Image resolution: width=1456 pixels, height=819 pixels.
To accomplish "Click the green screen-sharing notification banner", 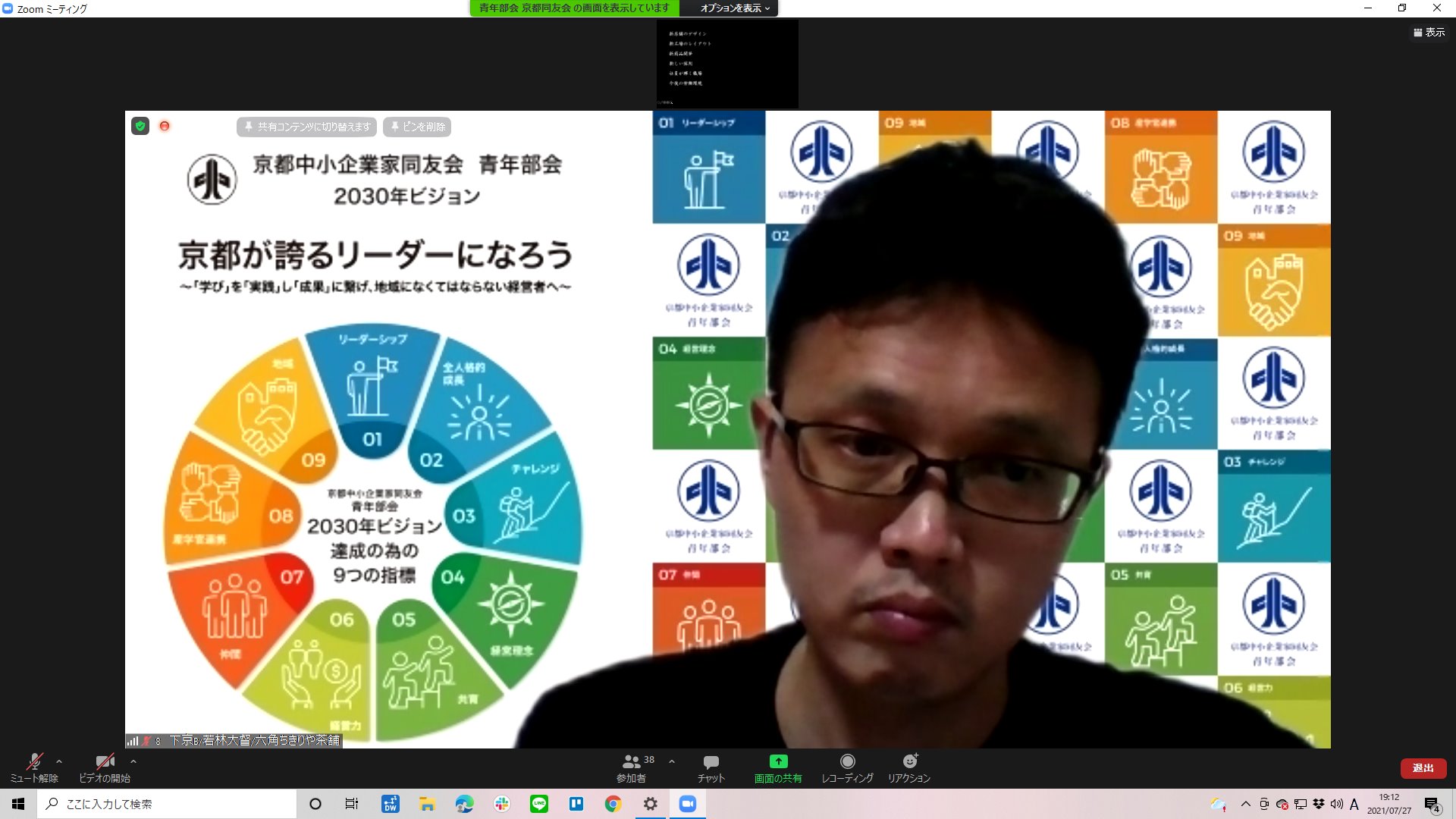I will 574,8.
